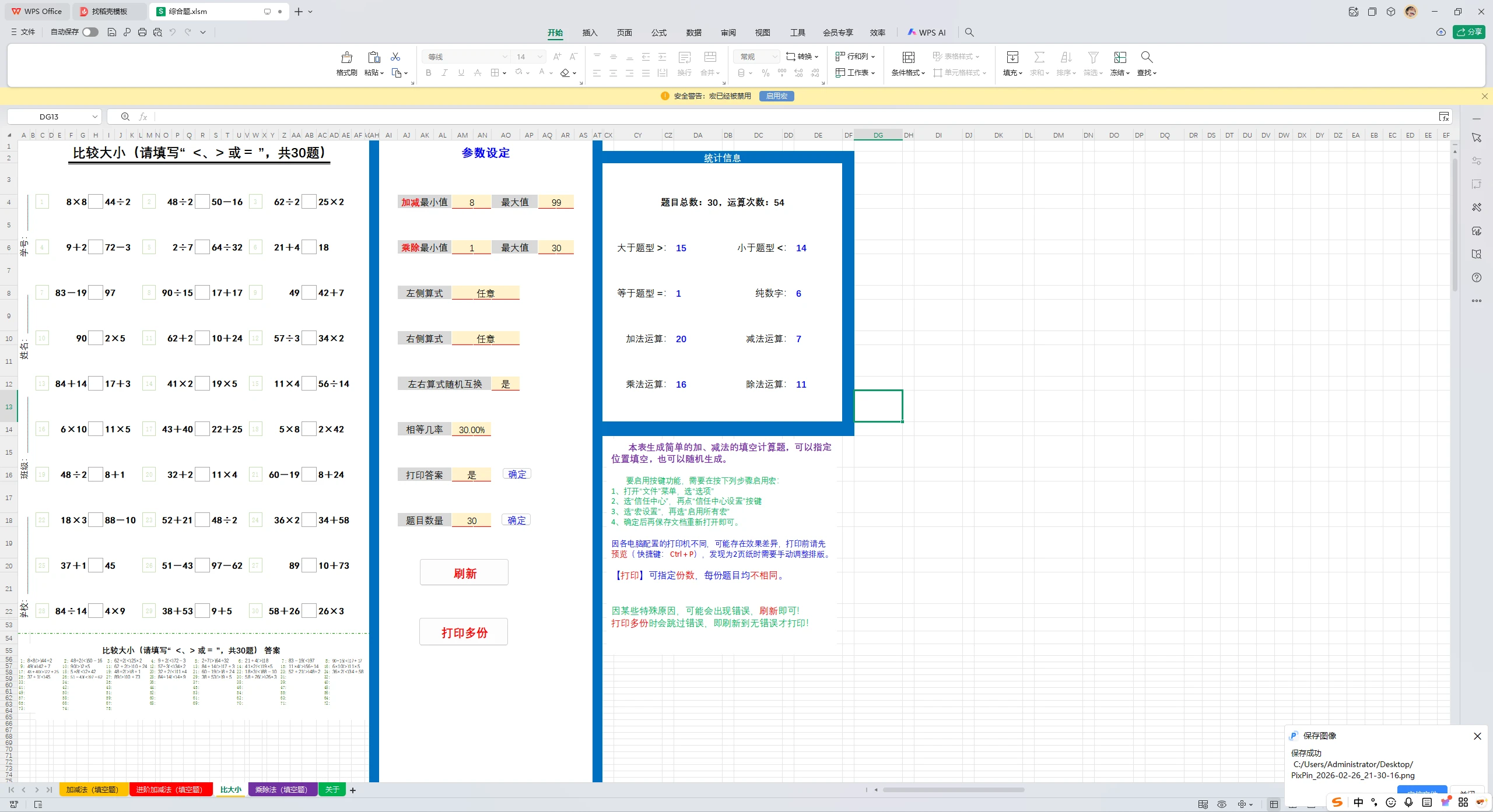This screenshot has width=1493, height=812.
Task: Toggle the 自动保存 switch off
Action: (x=90, y=32)
